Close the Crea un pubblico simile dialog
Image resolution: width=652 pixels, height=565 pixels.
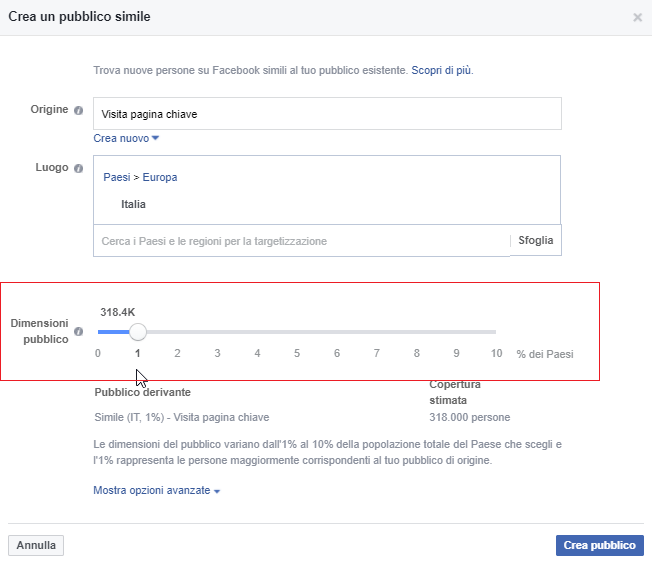click(638, 18)
